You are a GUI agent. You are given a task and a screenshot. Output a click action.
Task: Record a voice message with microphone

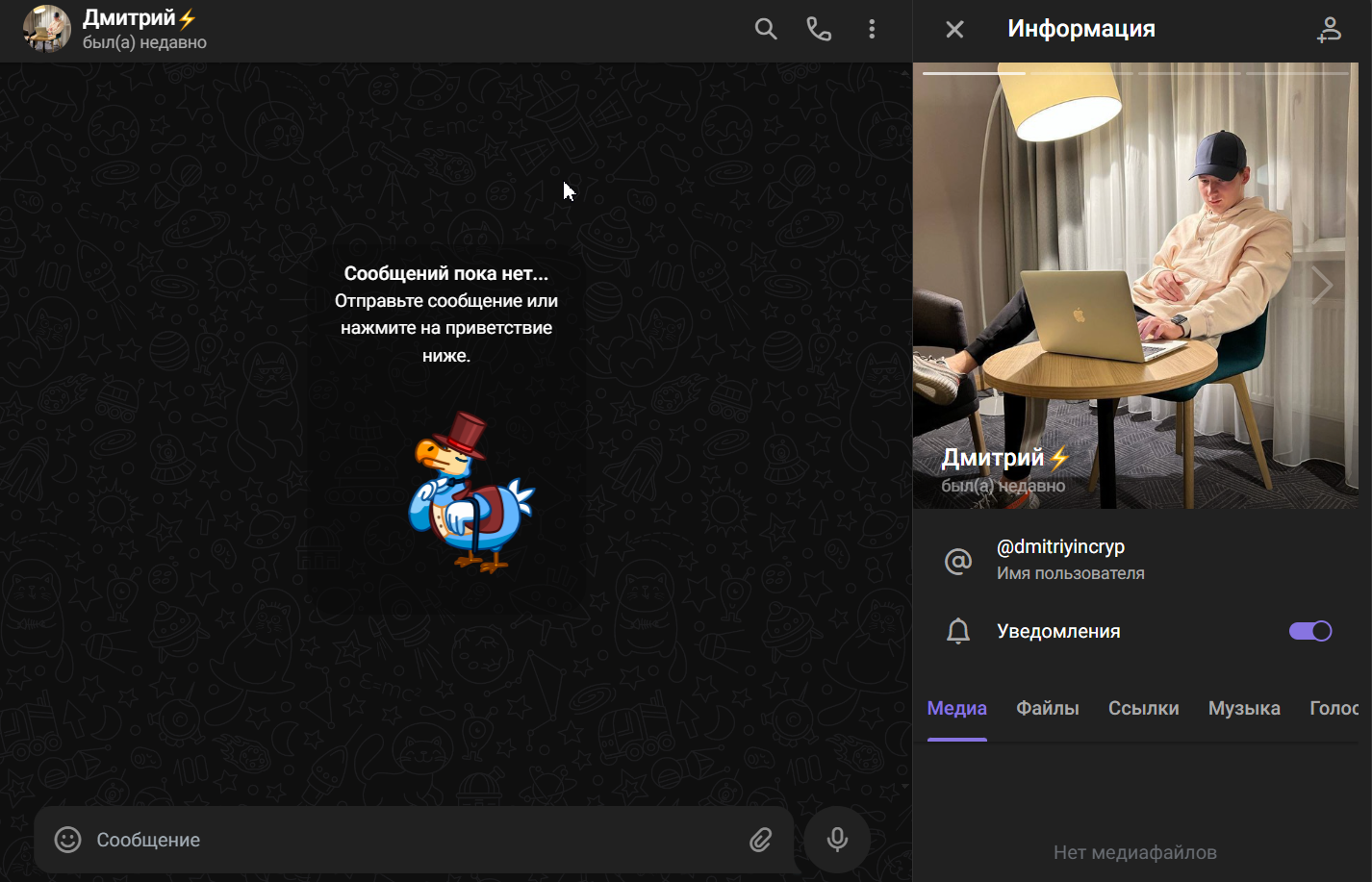837,840
